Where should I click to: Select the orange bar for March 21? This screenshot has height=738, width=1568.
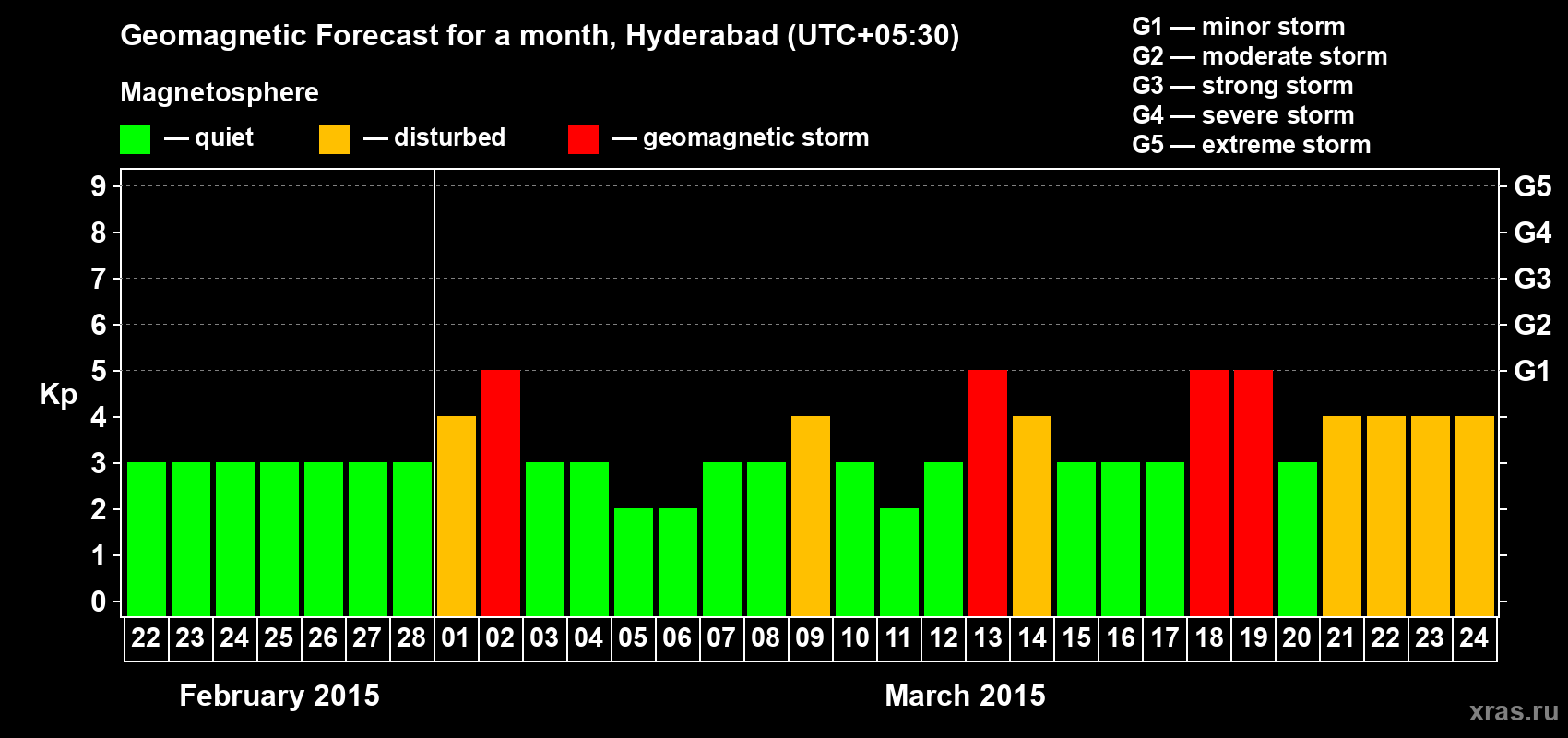click(1342, 517)
